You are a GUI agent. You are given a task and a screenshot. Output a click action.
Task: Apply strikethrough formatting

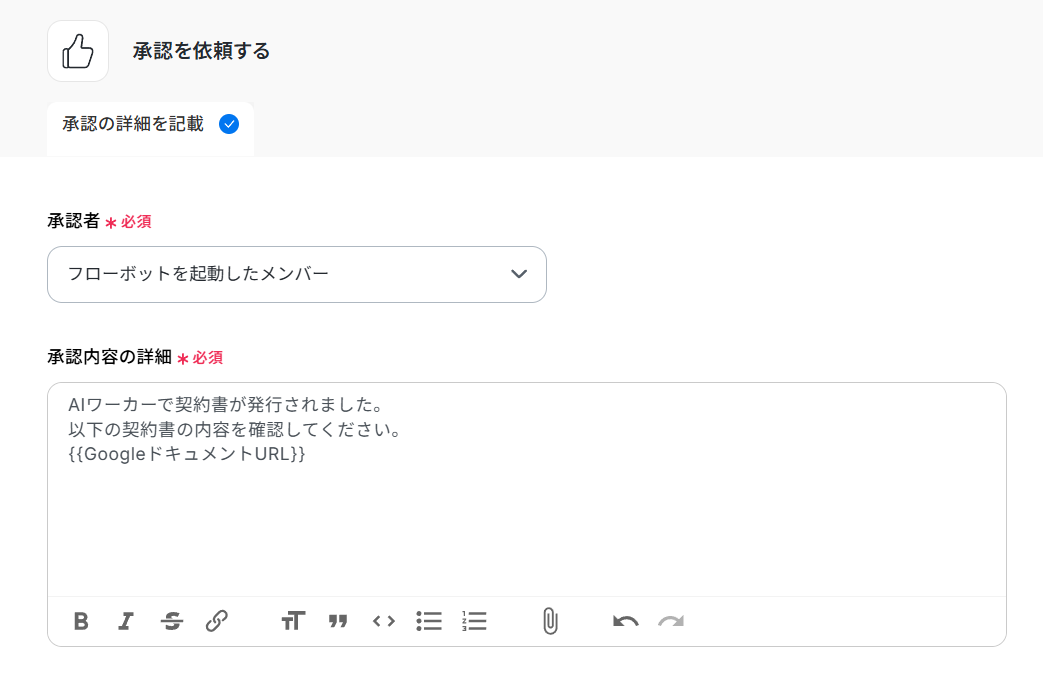172,621
